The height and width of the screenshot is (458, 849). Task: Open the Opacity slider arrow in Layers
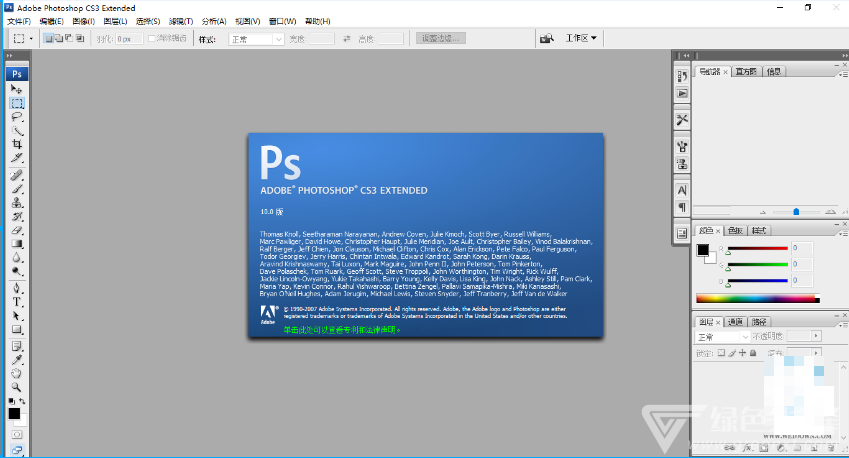[816, 336]
